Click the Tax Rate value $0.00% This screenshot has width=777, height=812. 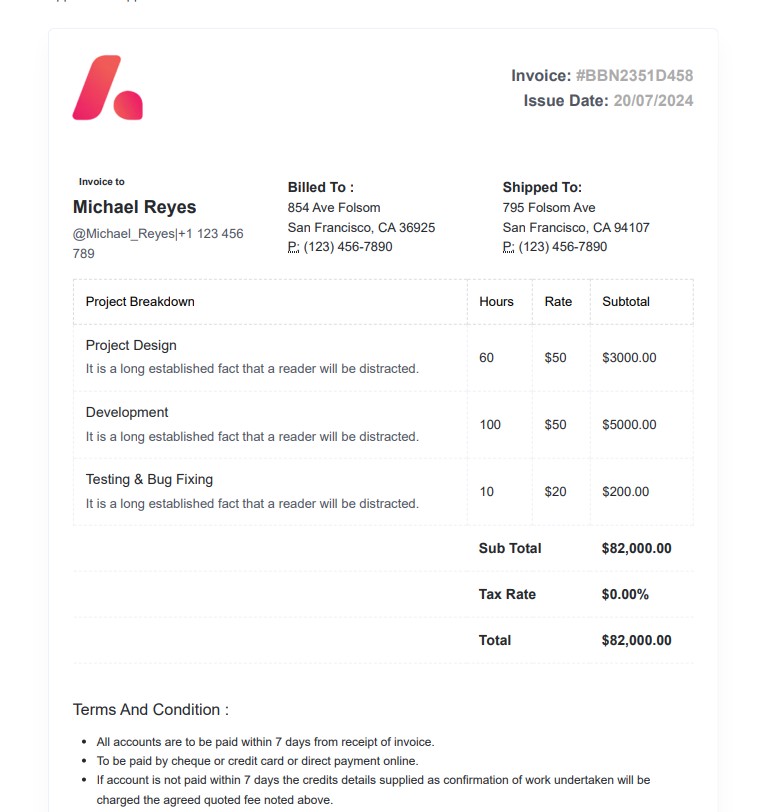(x=625, y=594)
